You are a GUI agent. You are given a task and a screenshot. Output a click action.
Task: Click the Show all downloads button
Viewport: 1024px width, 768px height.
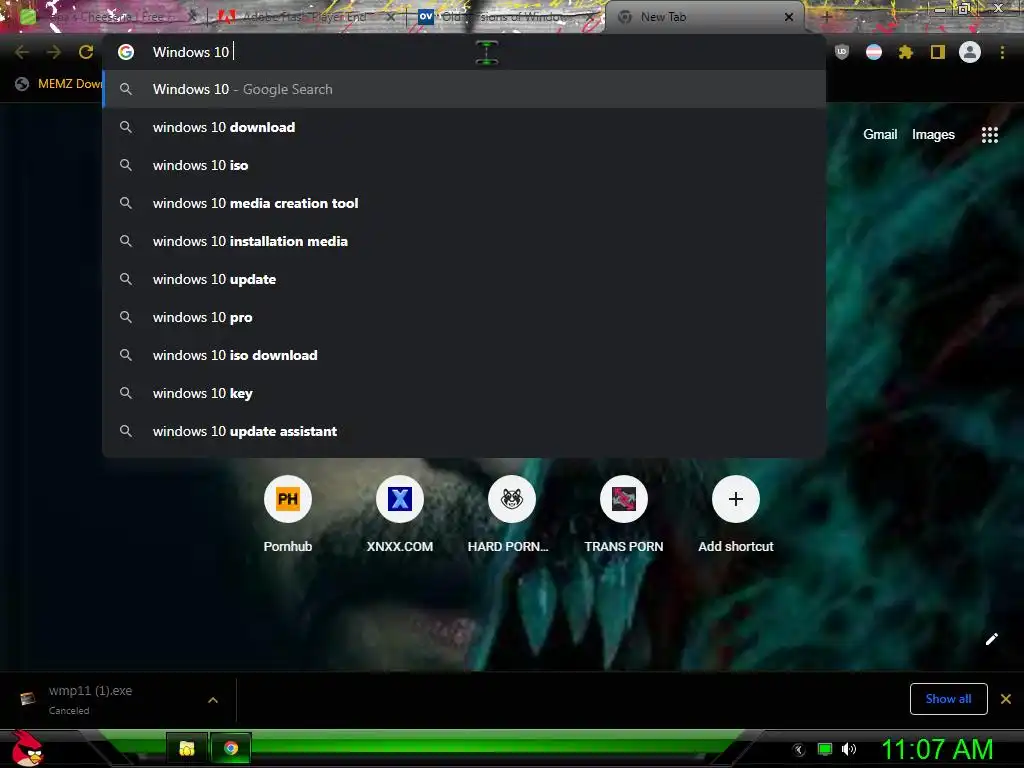[x=948, y=699]
